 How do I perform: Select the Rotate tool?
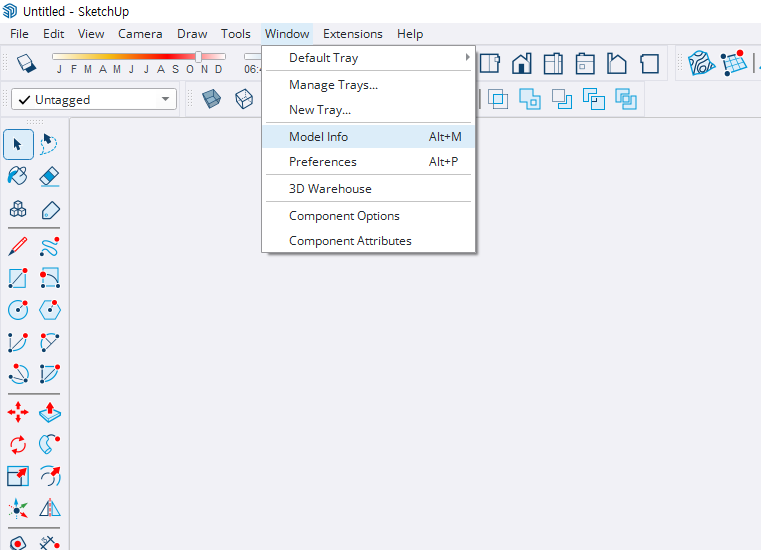coord(18,444)
